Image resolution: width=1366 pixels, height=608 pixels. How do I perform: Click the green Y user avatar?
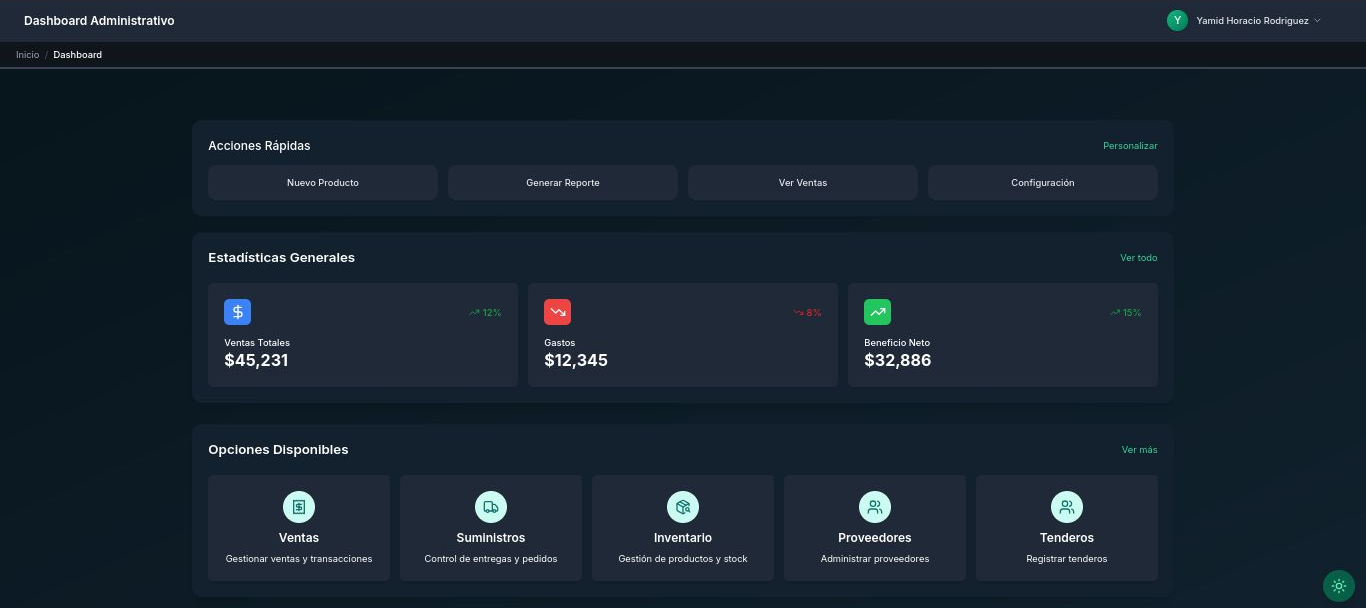pyautogui.click(x=1177, y=20)
